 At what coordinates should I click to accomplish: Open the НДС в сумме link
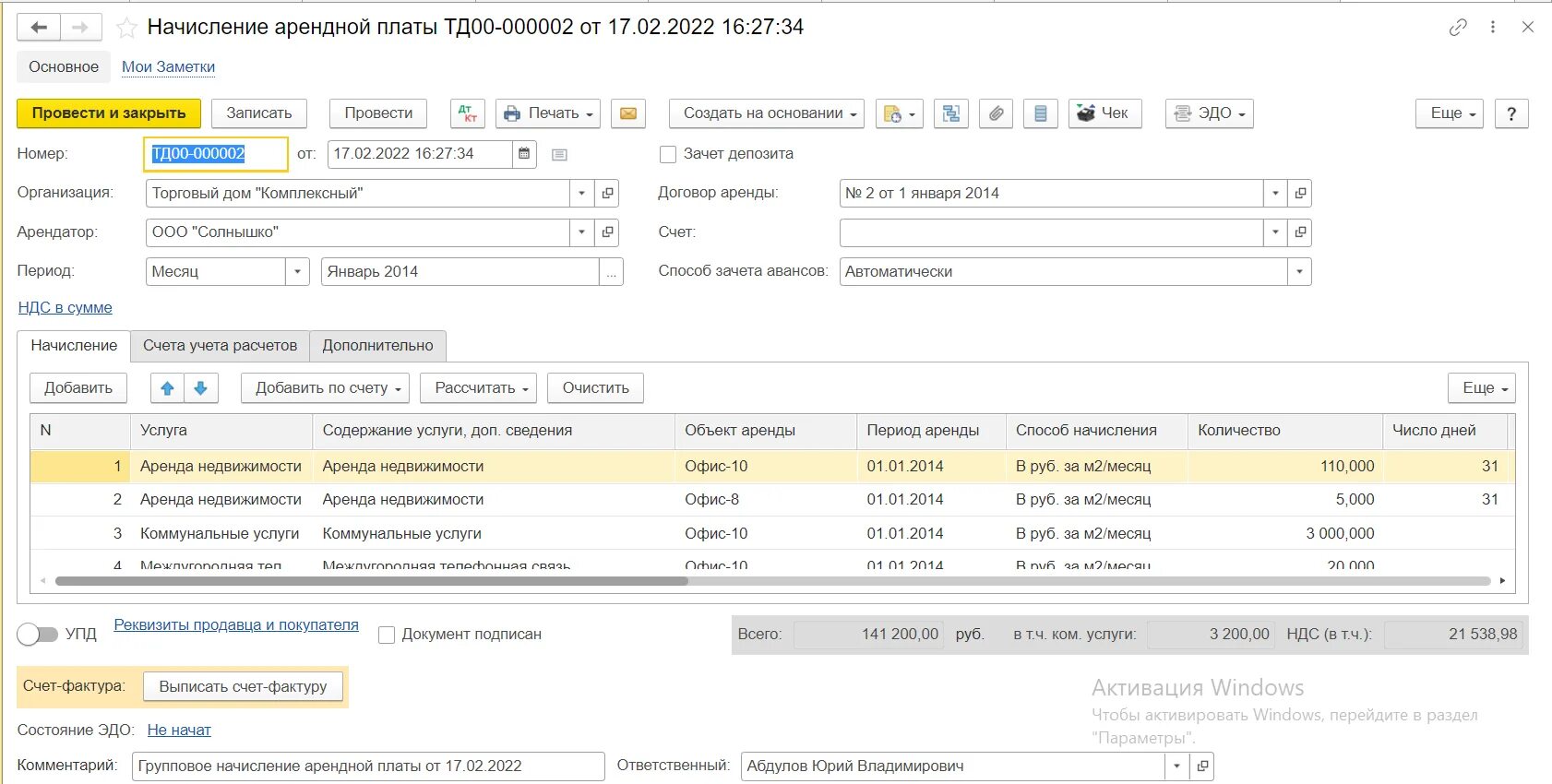click(65, 308)
